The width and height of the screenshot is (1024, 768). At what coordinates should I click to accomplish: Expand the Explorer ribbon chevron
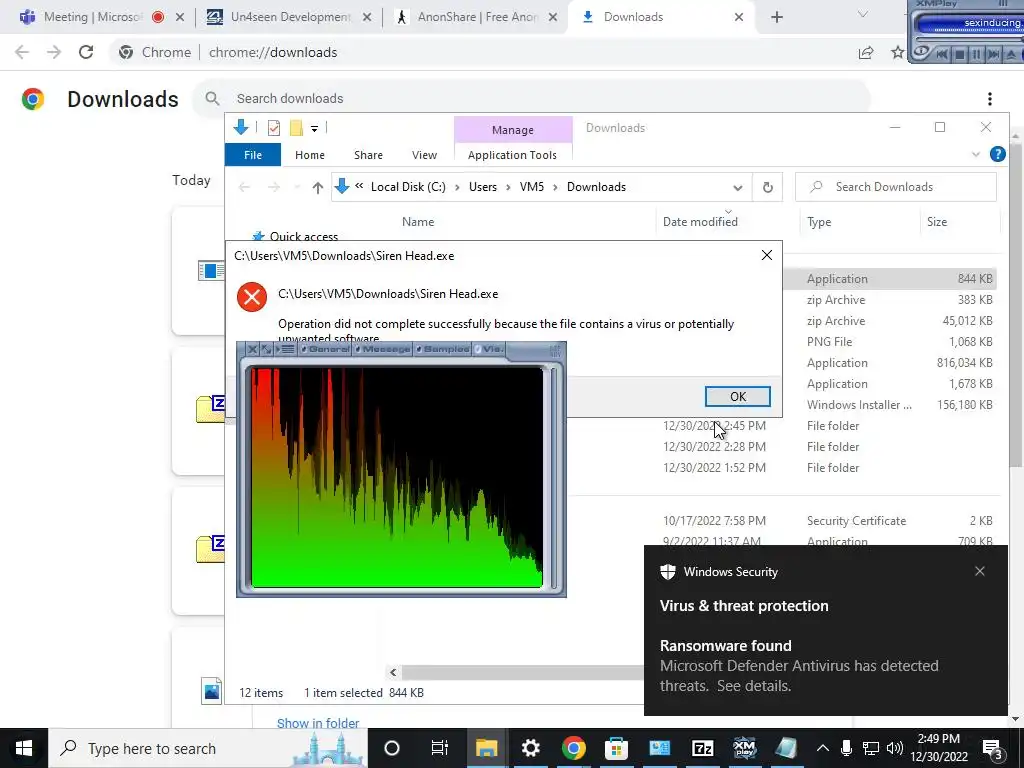click(x=976, y=154)
